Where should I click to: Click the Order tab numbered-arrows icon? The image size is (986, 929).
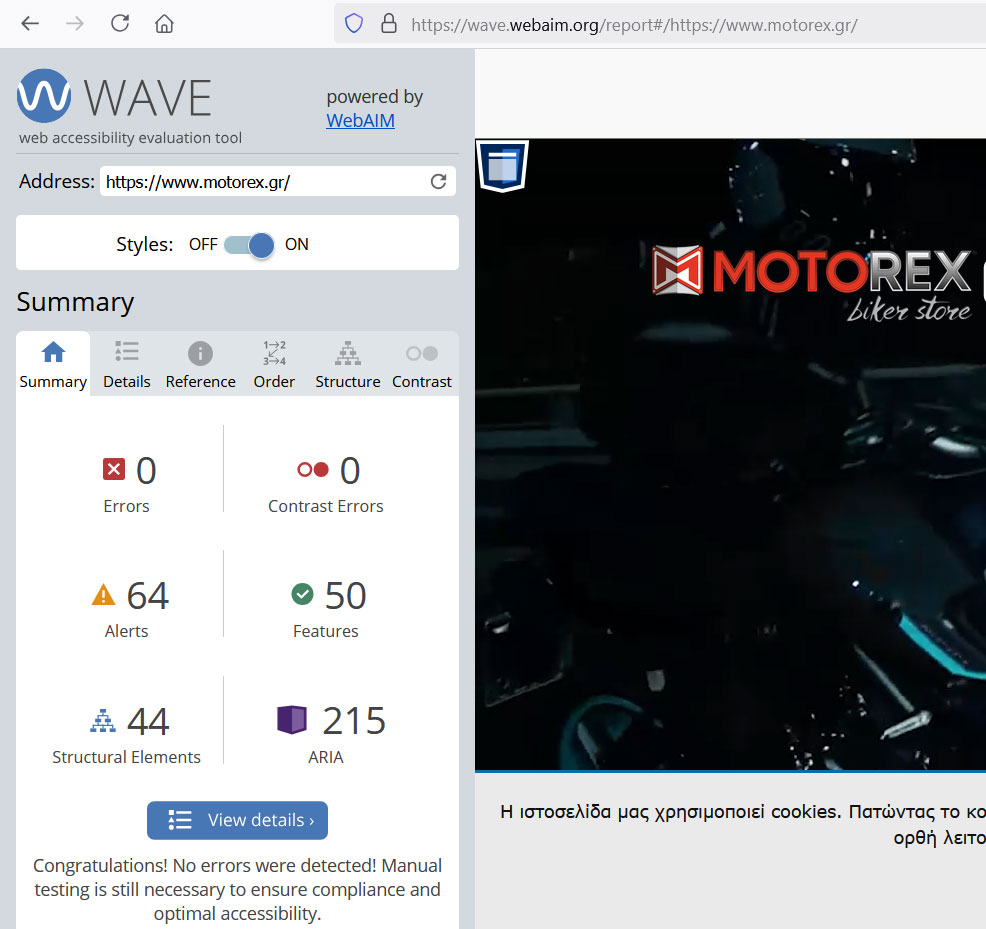pyautogui.click(x=274, y=353)
